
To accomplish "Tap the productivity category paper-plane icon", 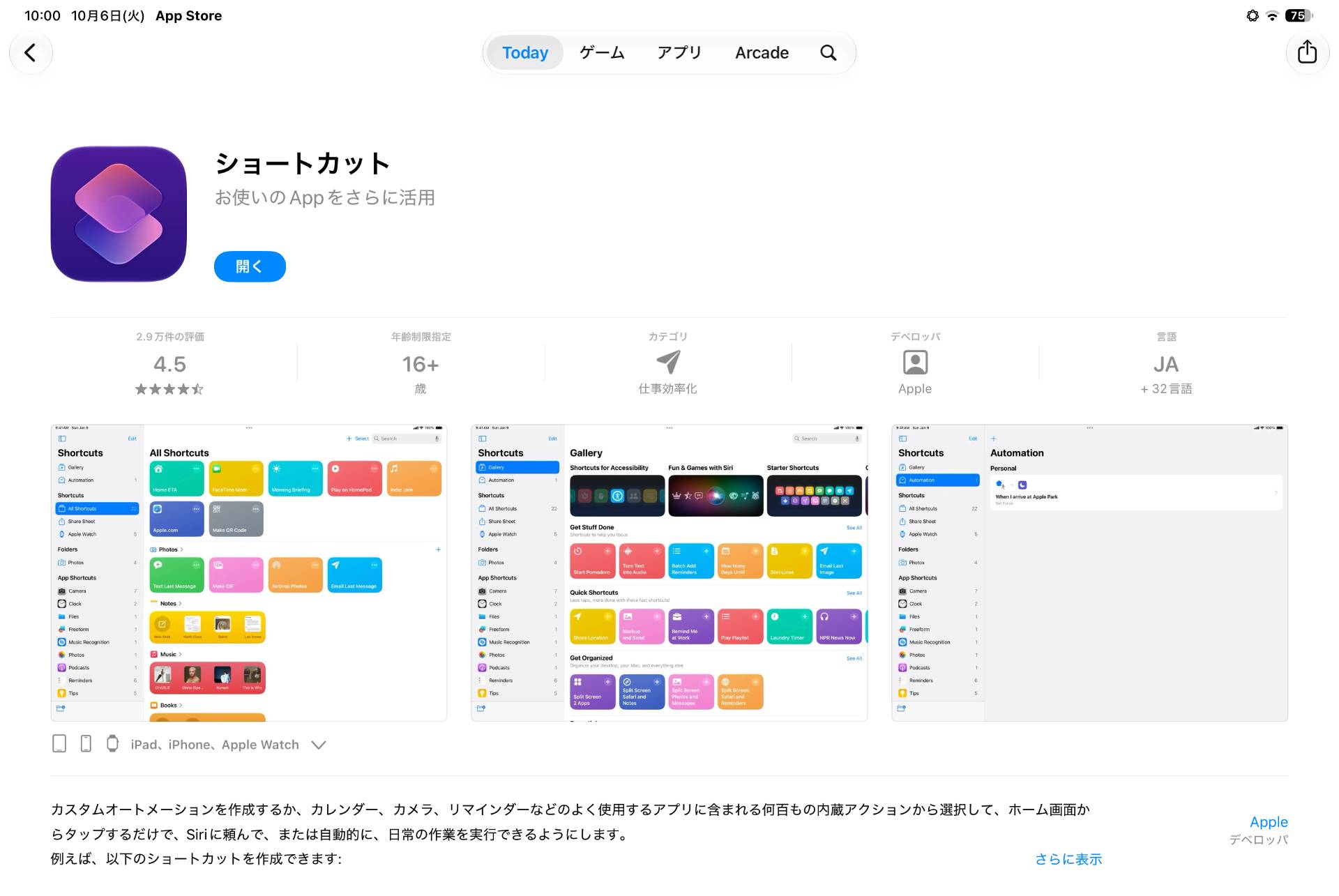I will (667, 362).
